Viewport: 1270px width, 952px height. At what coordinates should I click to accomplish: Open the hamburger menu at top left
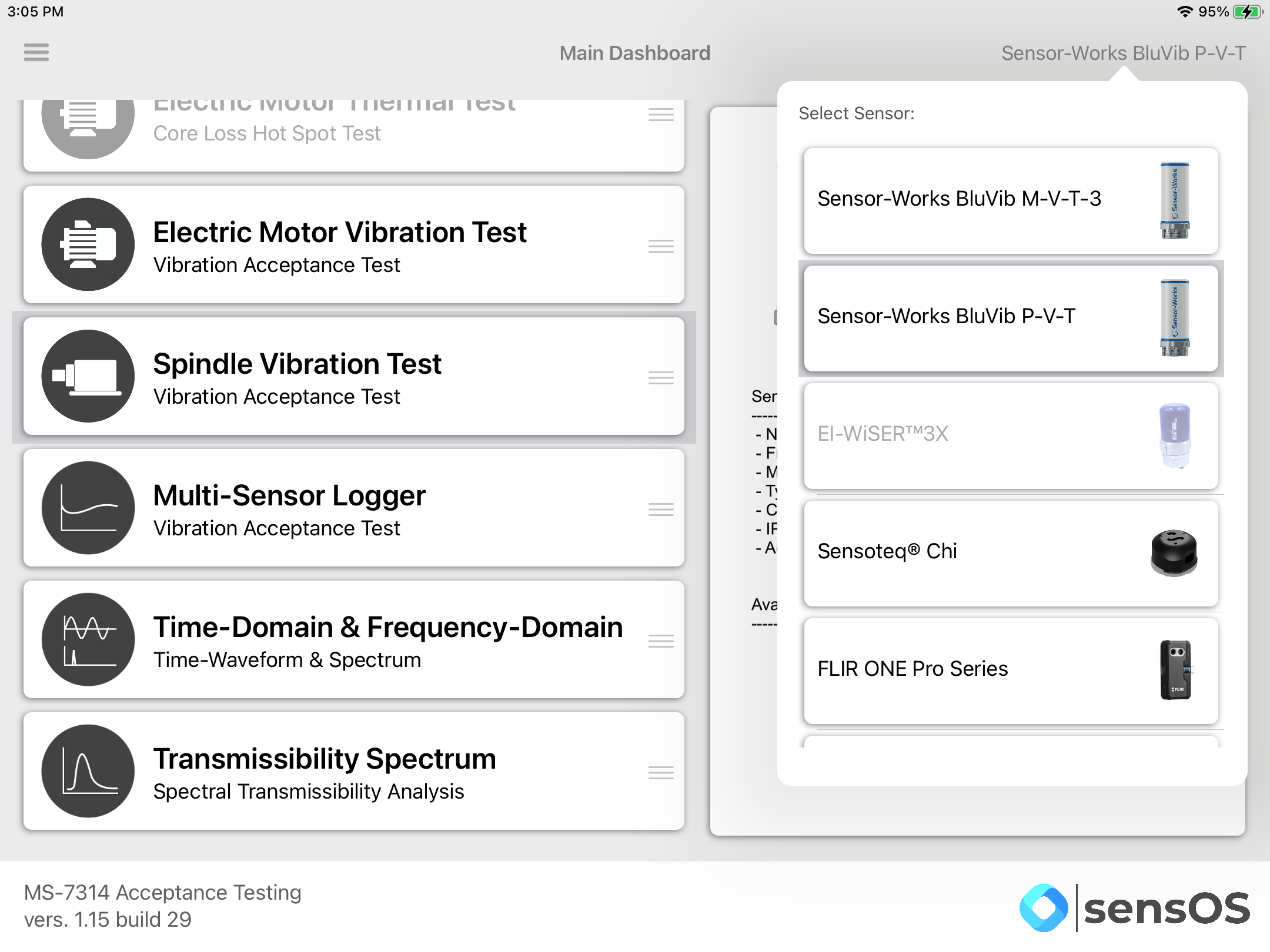pyautogui.click(x=36, y=53)
